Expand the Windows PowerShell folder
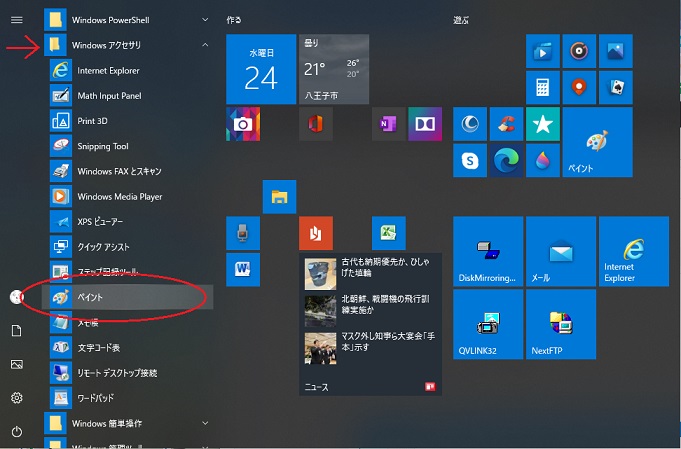 pyautogui.click(x=128, y=20)
